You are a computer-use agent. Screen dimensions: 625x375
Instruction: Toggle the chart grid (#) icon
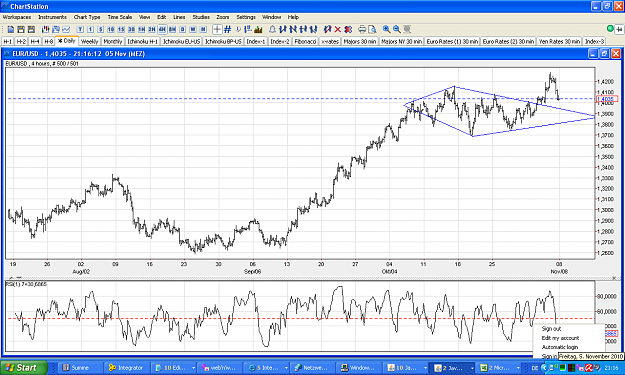click(228, 29)
